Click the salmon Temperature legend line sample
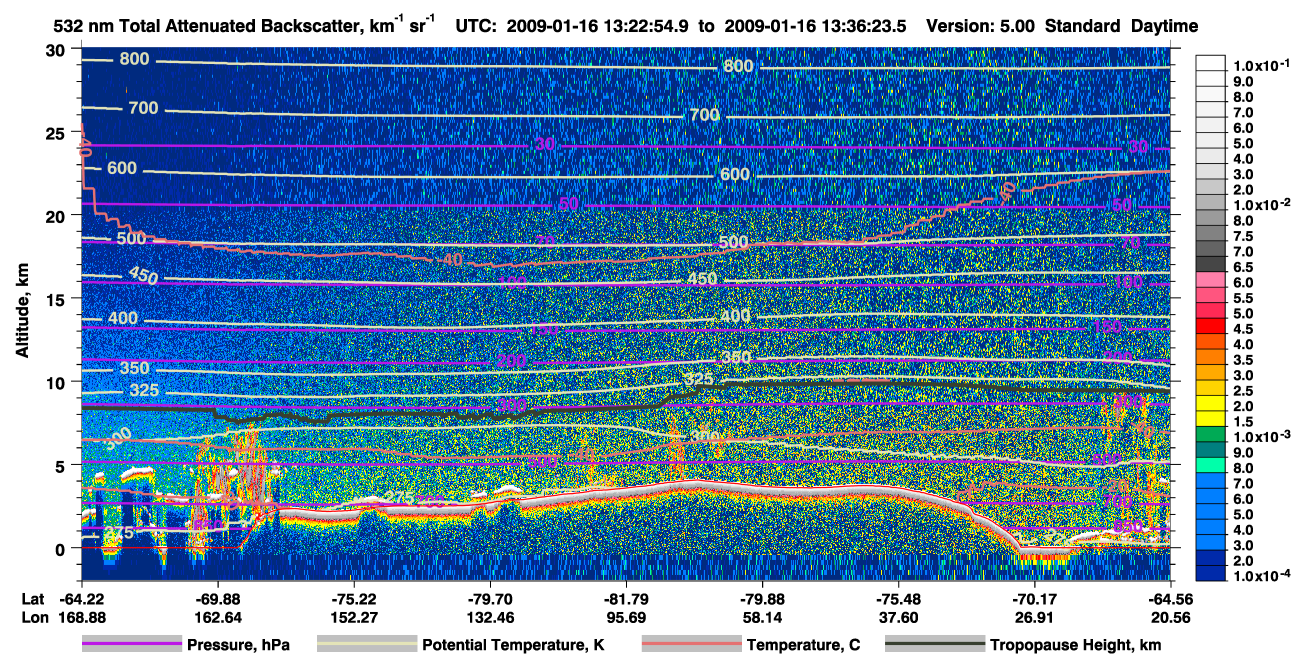 click(x=691, y=645)
